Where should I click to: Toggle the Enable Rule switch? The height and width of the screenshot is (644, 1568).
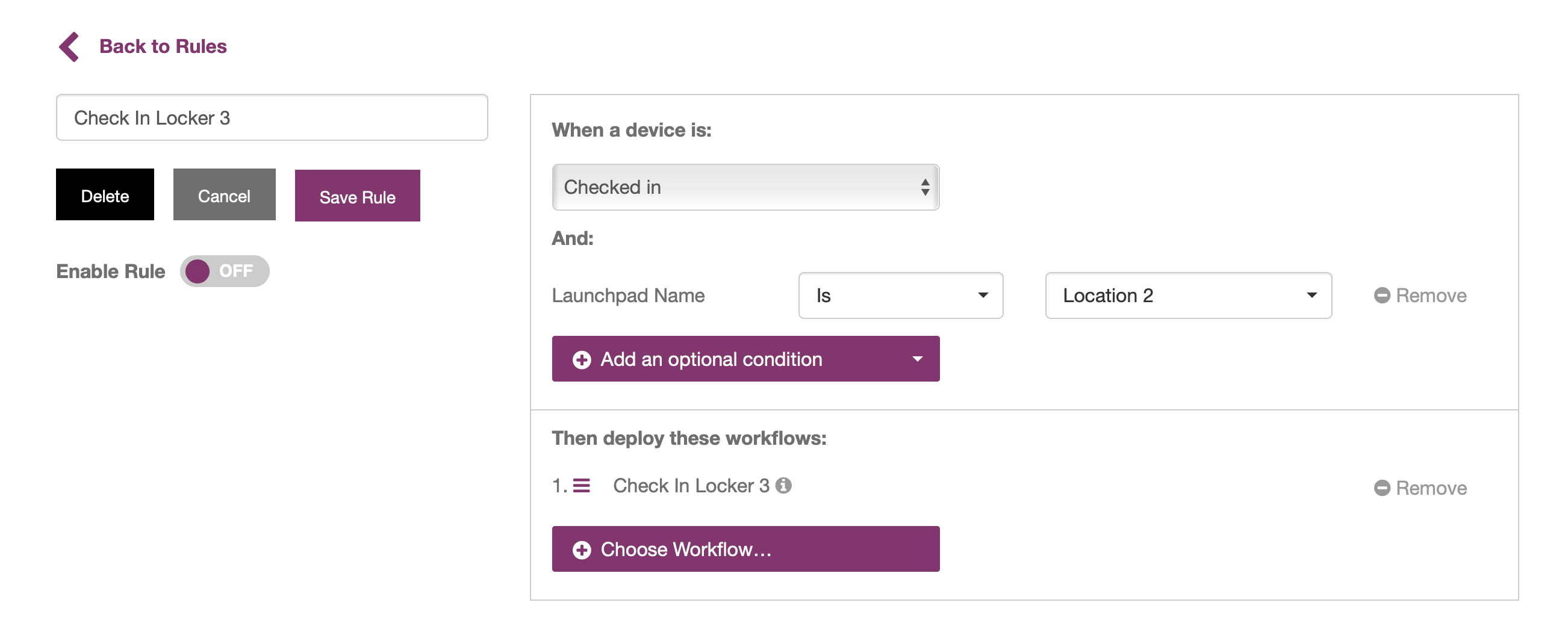click(x=224, y=271)
